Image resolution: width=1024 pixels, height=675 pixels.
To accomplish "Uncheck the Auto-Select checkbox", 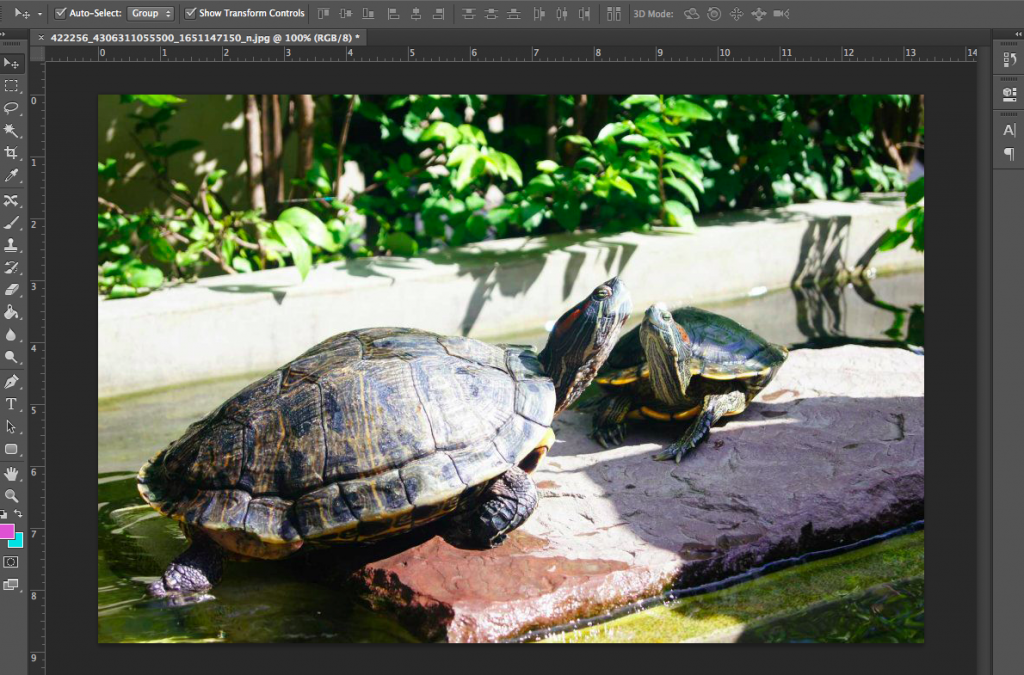I will tap(61, 13).
